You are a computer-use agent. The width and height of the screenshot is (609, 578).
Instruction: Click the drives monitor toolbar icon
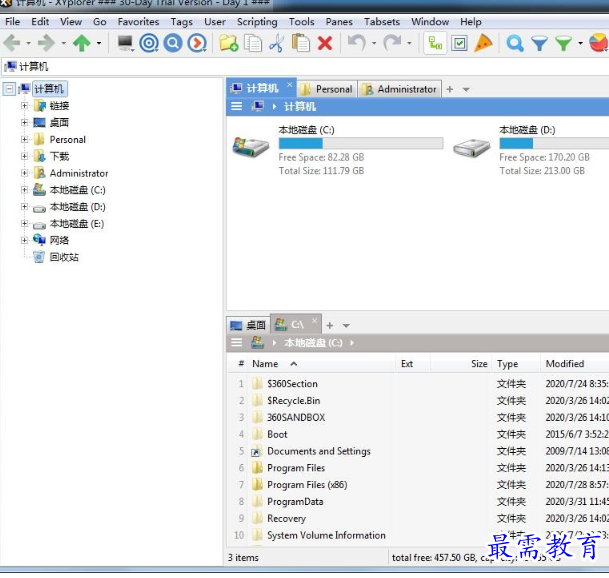pos(125,43)
